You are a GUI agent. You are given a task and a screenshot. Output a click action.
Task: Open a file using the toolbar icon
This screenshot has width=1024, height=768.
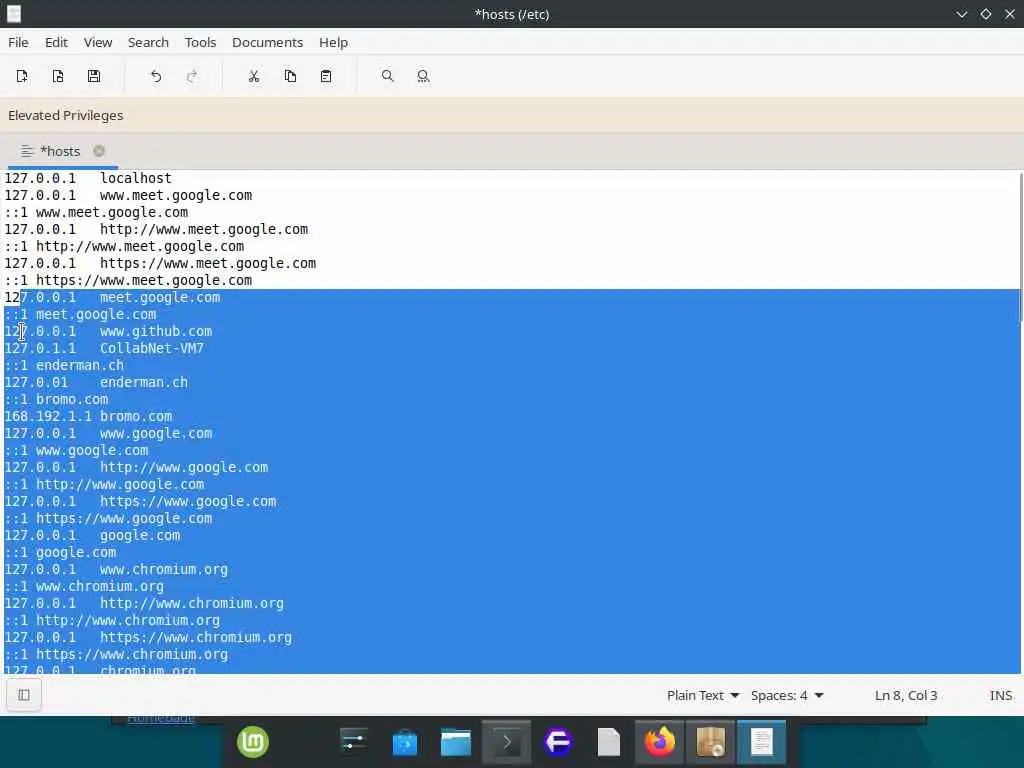pyautogui.click(x=58, y=76)
